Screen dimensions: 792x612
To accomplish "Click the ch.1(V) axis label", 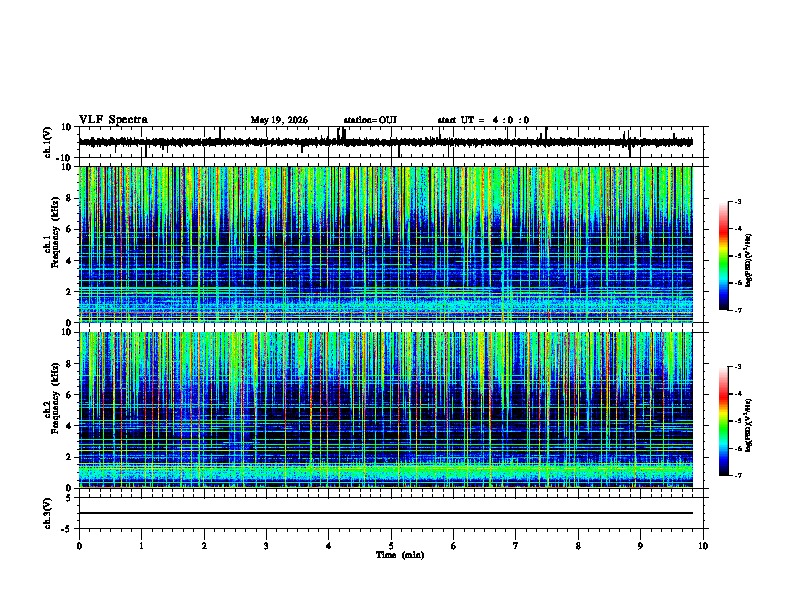I will click(47, 142).
